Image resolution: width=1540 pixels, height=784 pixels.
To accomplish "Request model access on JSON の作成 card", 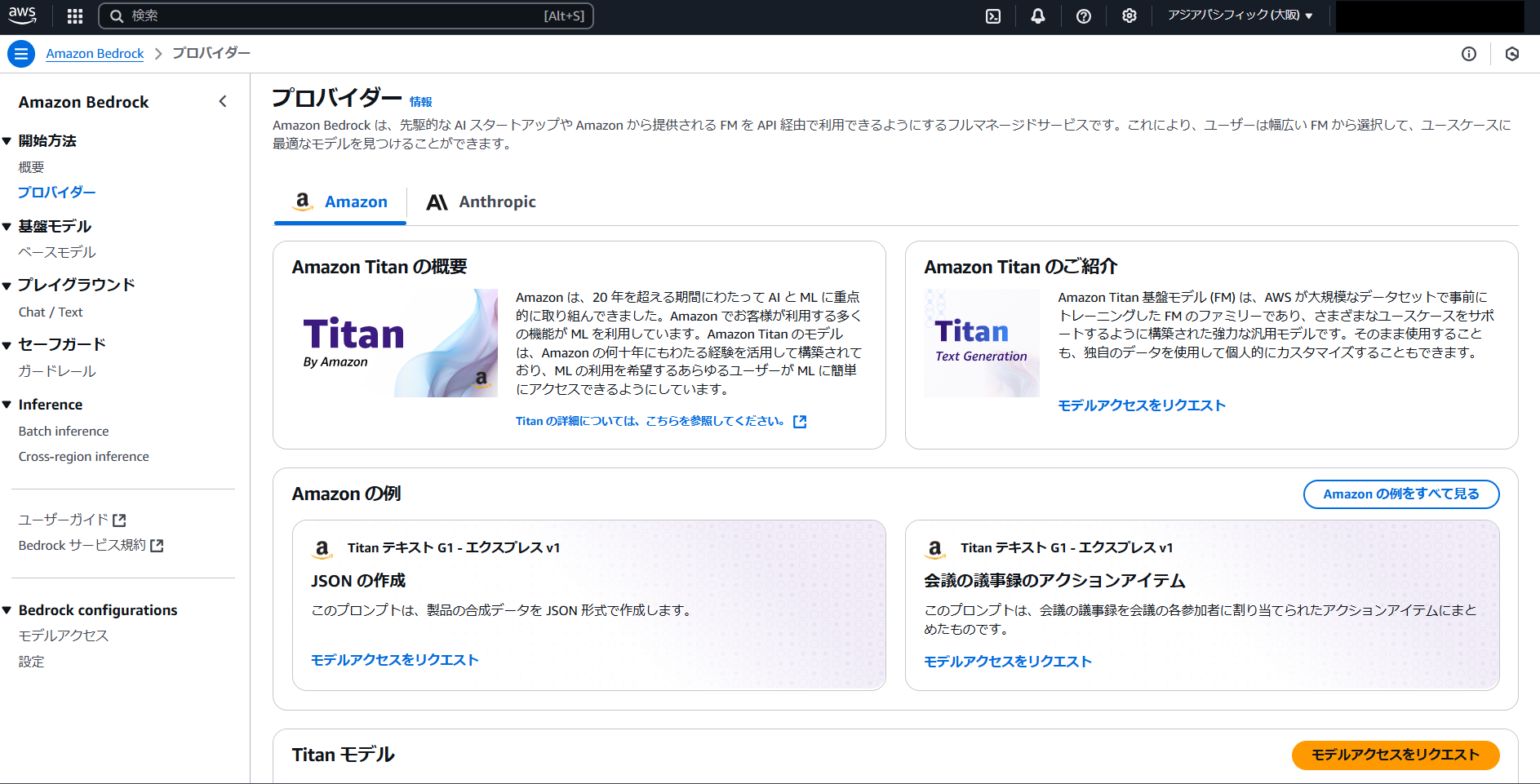I will point(395,660).
